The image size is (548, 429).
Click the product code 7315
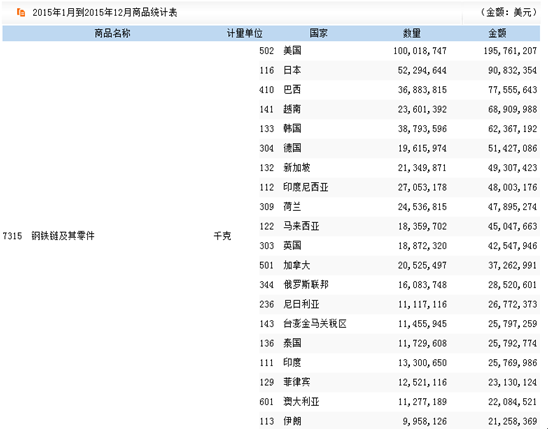pyautogui.click(x=12, y=236)
